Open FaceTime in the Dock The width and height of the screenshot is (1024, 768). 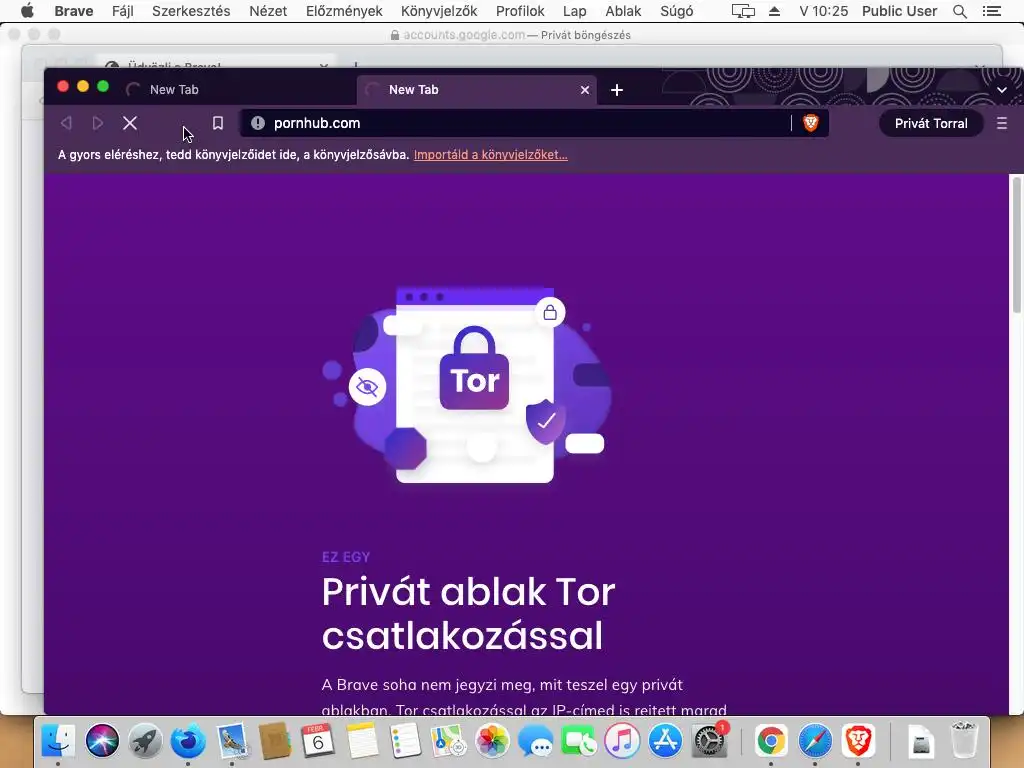click(x=579, y=741)
